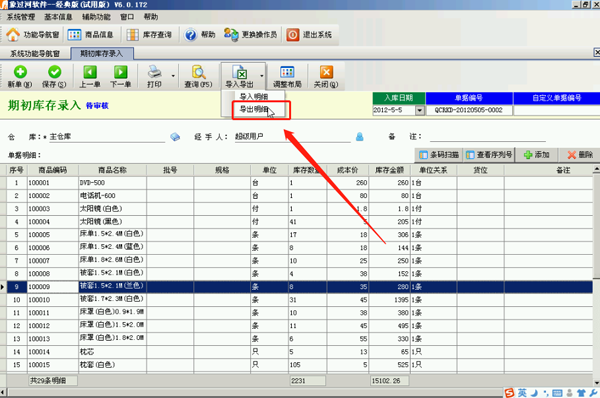
Task: Select row 电话机-600
Action: 300,196
